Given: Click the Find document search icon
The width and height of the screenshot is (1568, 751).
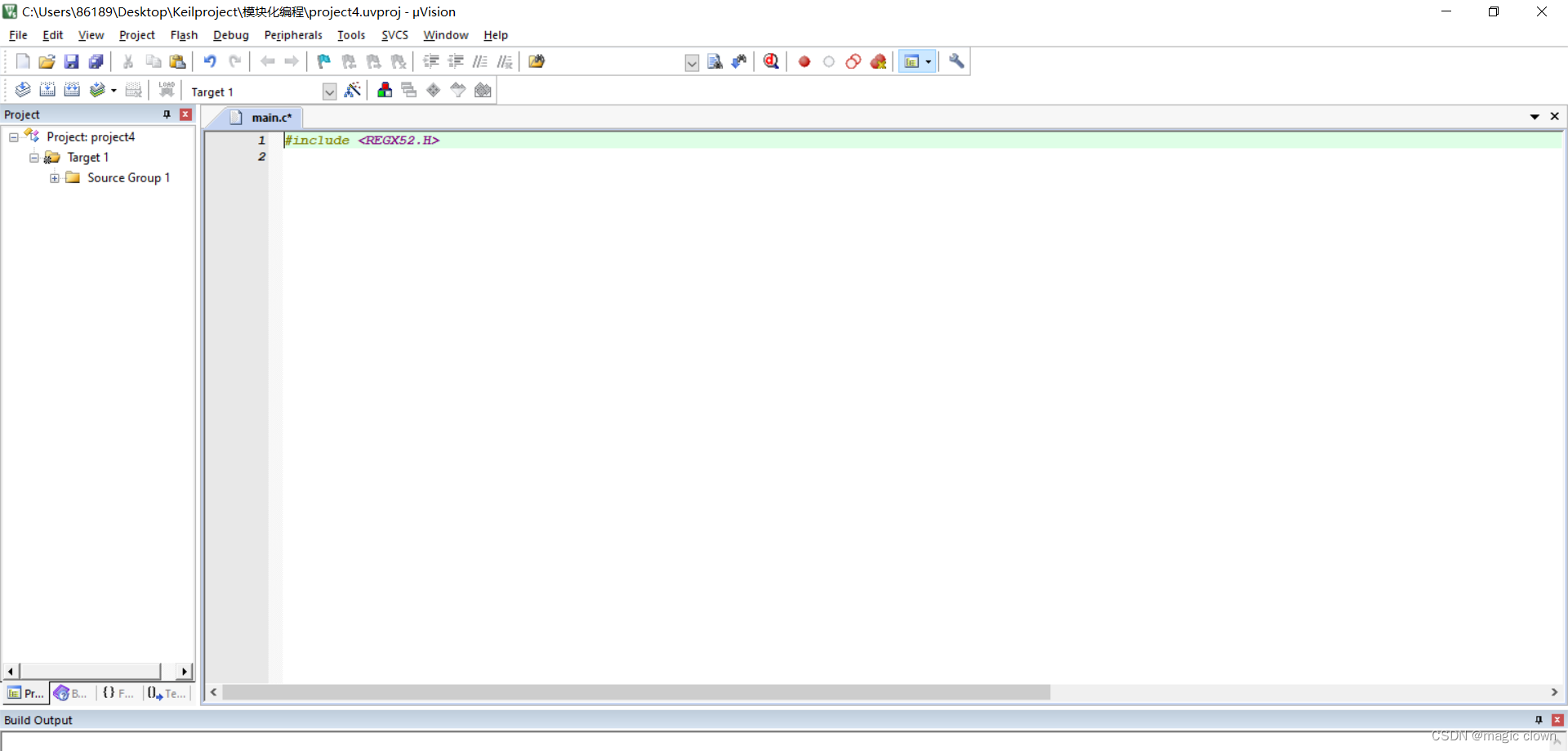Looking at the screenshot, I should [715, 61].
